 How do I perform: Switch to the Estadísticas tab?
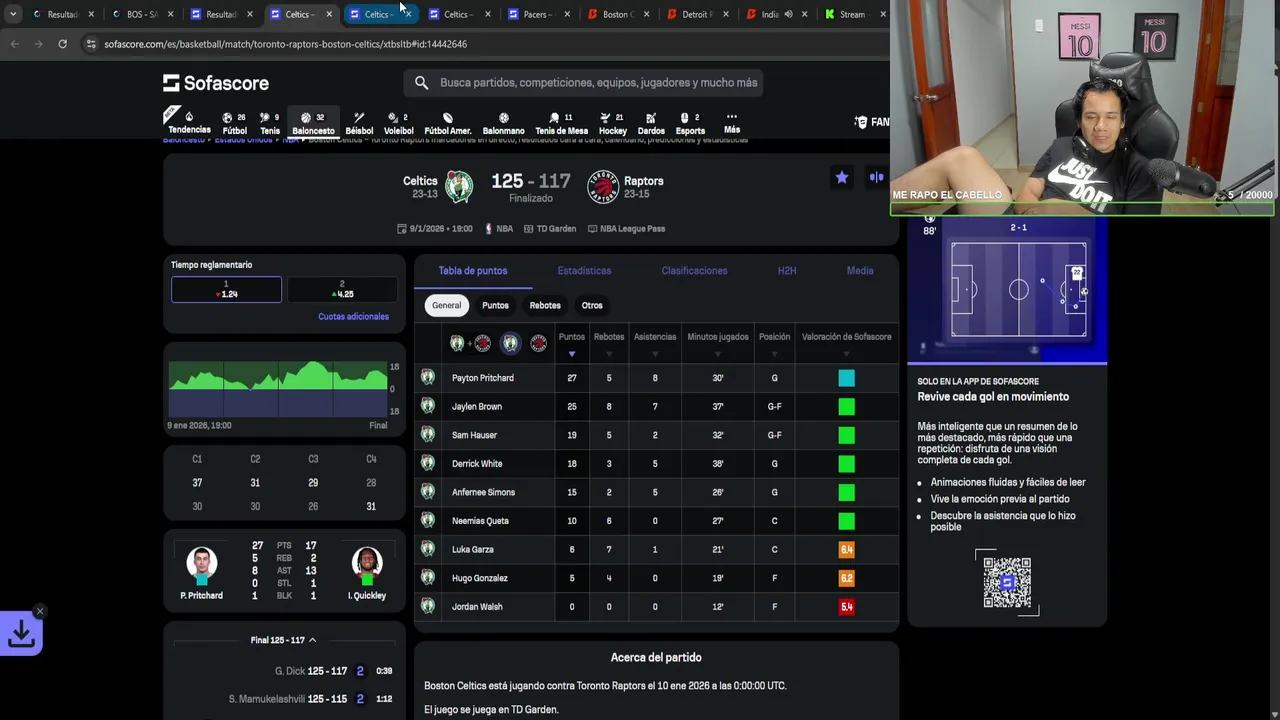(584, 271)
